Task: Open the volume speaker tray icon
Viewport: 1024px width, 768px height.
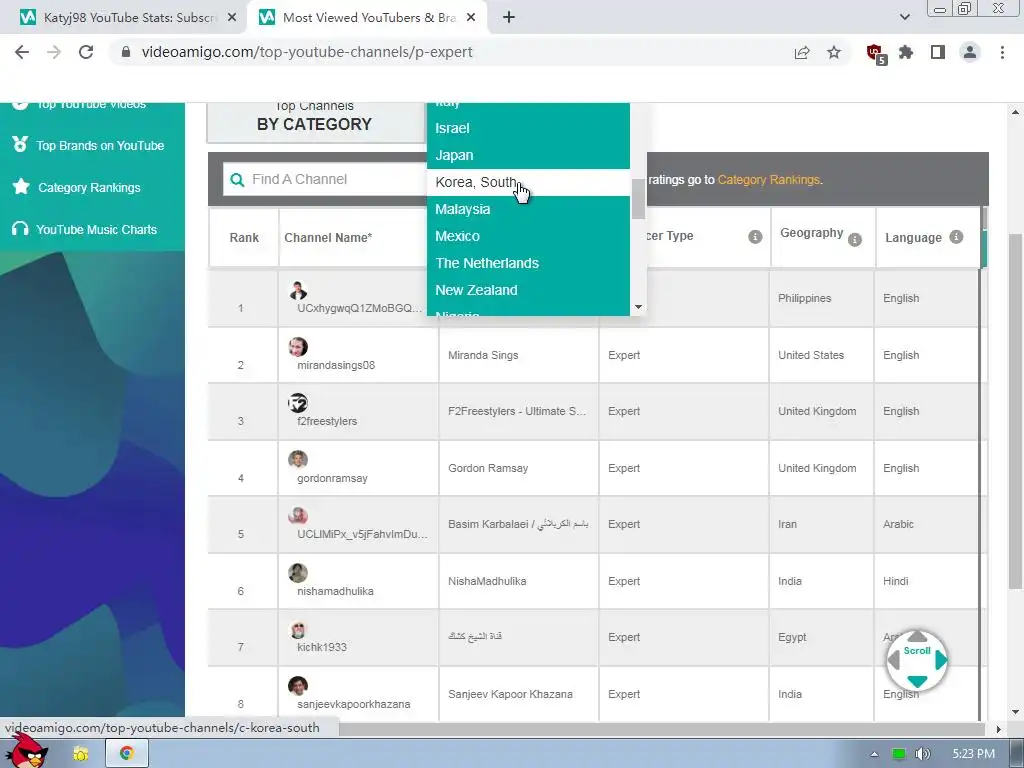Action: tap(922, 754)
